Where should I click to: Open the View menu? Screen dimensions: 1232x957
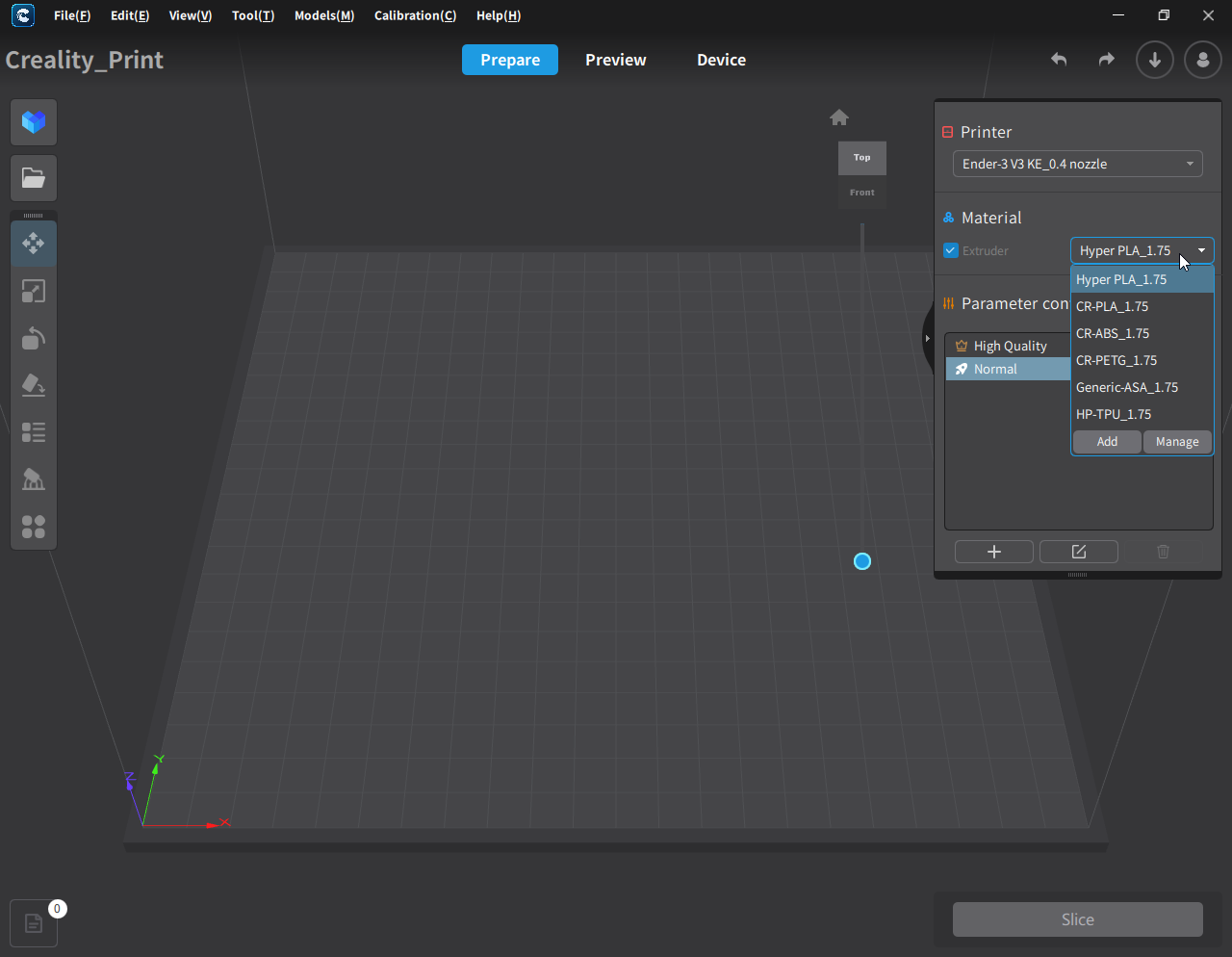click(191, 15)
